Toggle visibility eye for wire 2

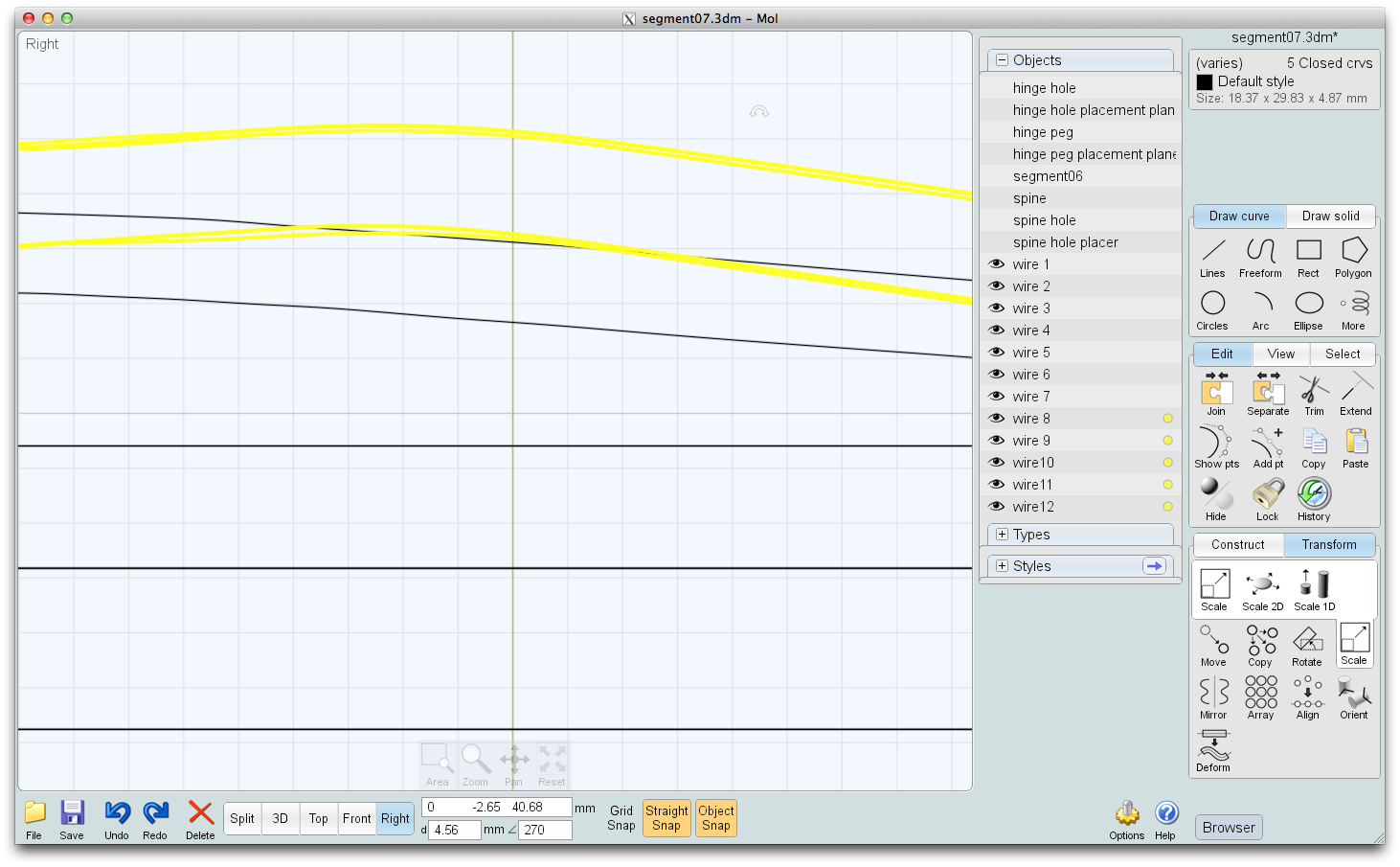[x=997, y=286]
